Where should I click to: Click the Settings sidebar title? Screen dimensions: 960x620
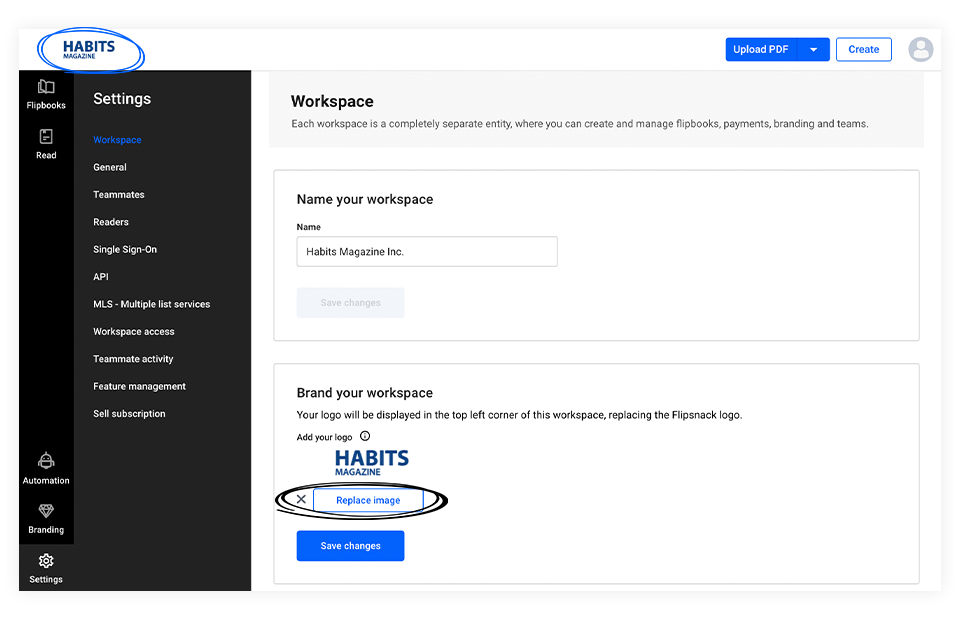click(x=122, y=99)
